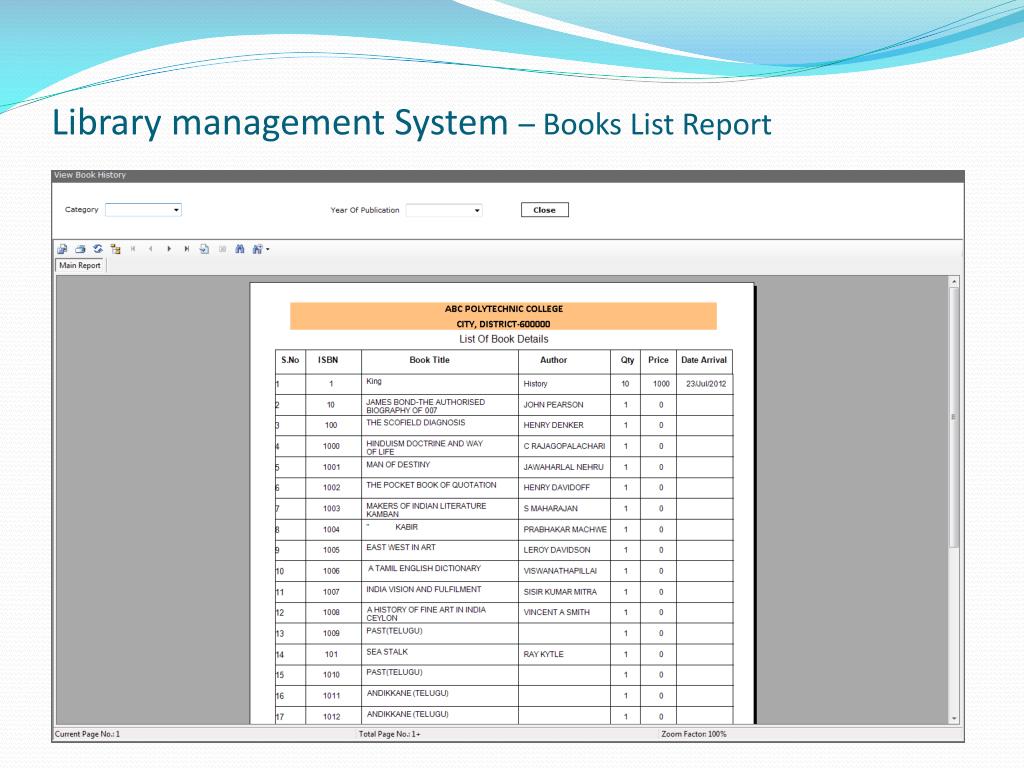Viewport: 1024px width, 768px height.
Task: Click the 'THE SCOFIELD DIAGNOSIS' title
Action: (415, 423)
